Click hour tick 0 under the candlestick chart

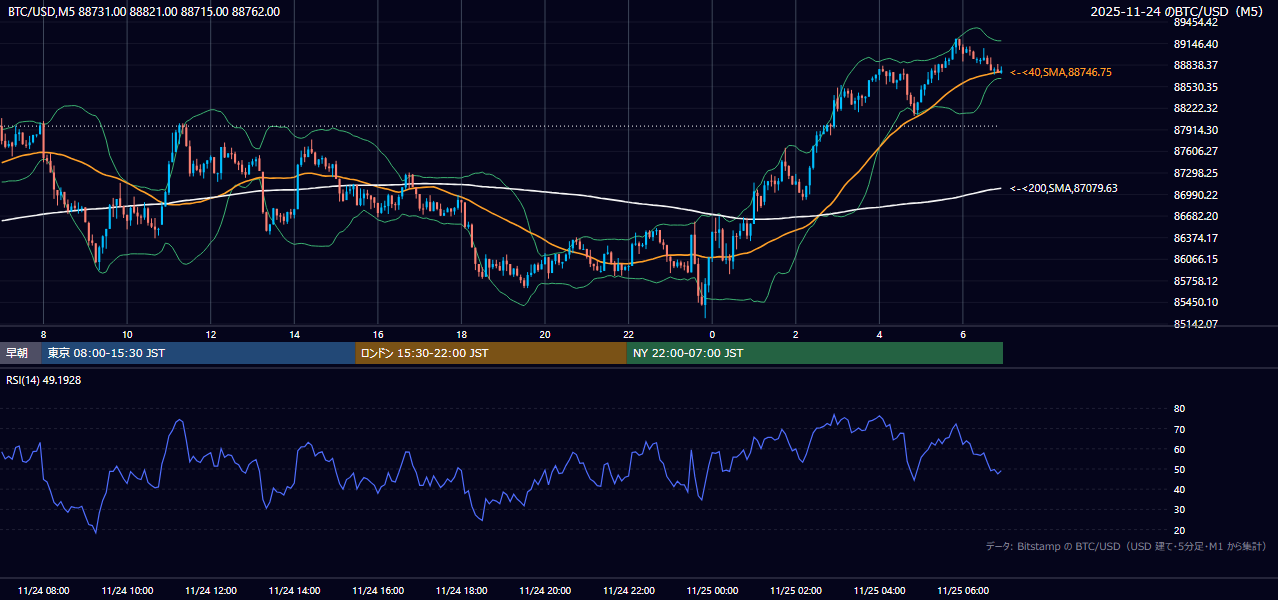pyautogui.click(x=712, y=334)
